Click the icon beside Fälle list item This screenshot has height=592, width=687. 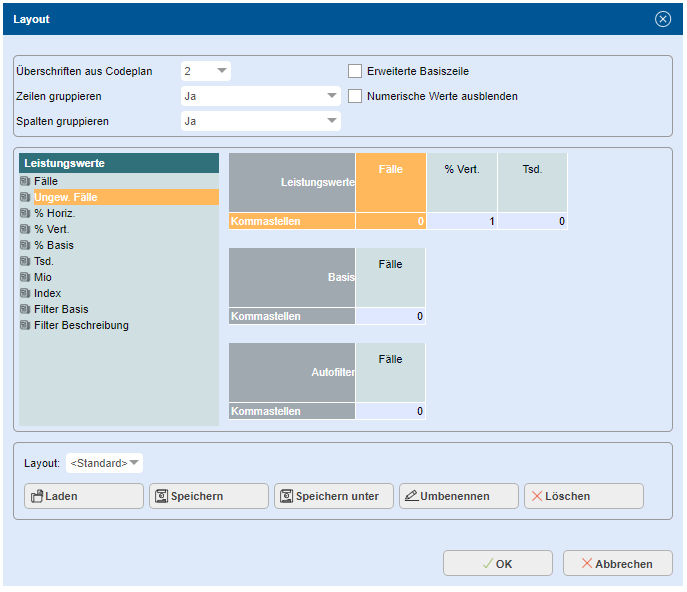tap(25, 181)
